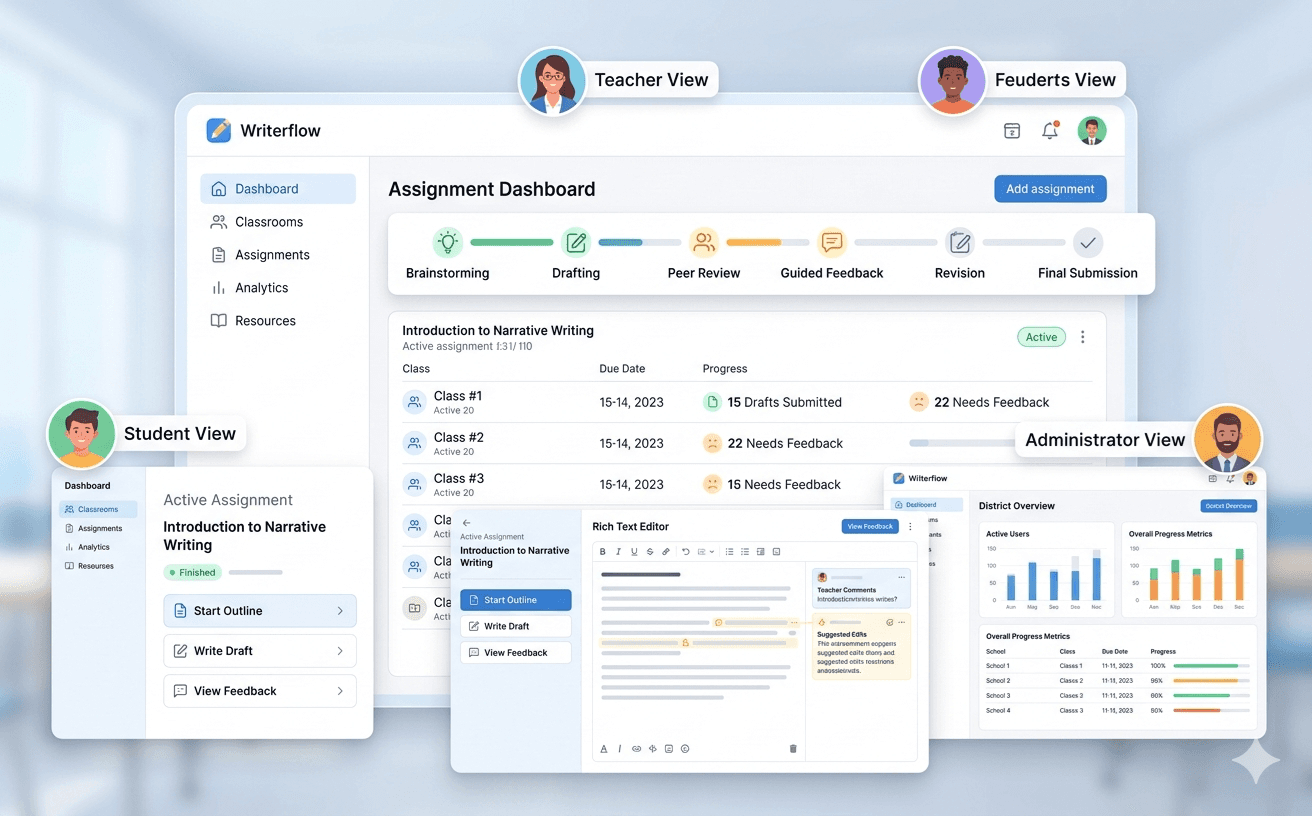Insert a hyperlink using the link icon
This screenshot has height=816, width=1312.
665,551
